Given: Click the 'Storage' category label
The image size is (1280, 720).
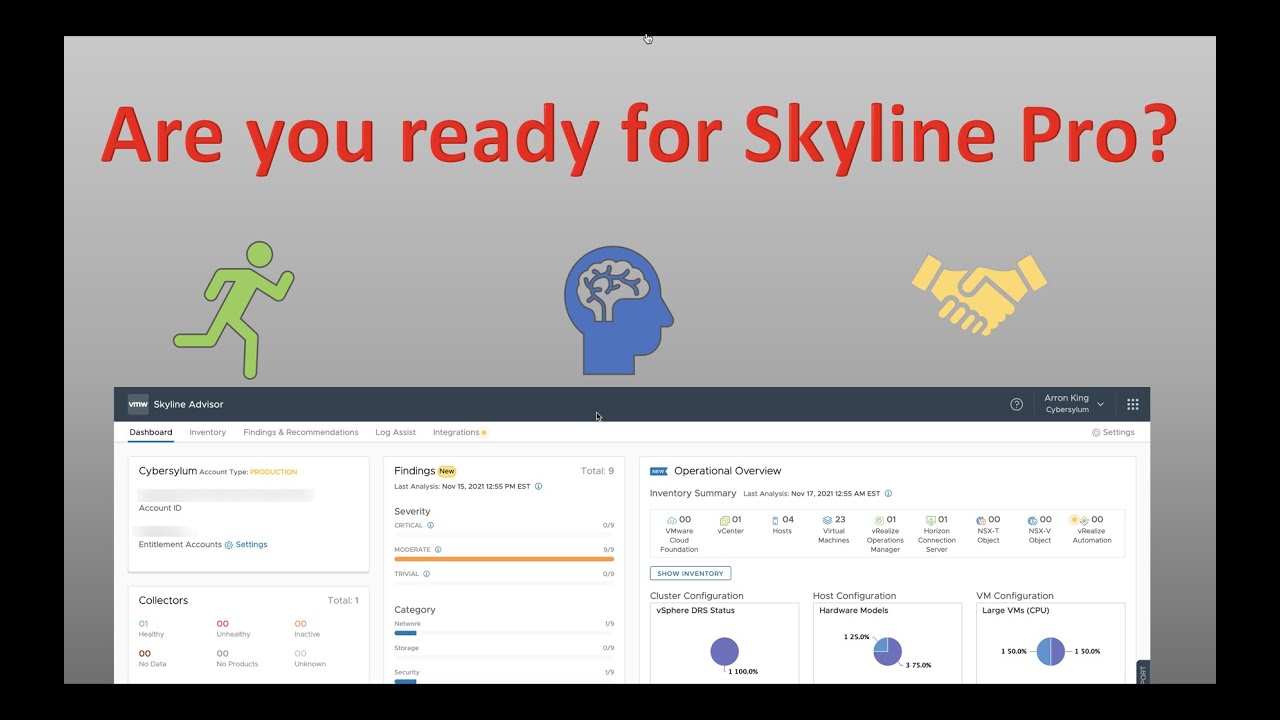Looking at the screenshot, I should click(x=407, y=648).
